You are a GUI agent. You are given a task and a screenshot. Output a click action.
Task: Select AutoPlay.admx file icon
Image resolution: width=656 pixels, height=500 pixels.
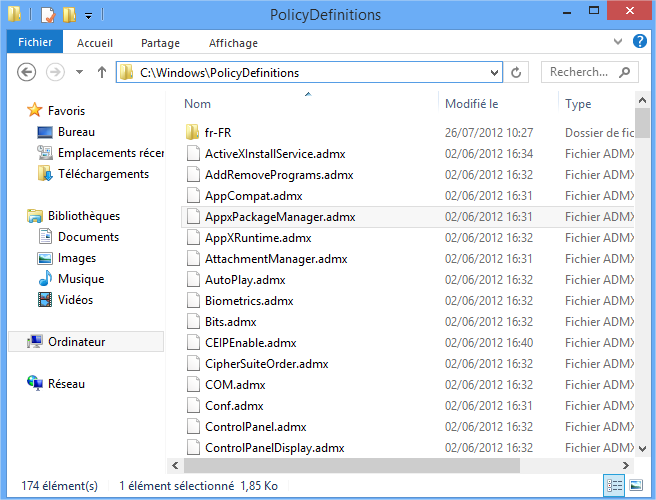(x=193, y=279)
